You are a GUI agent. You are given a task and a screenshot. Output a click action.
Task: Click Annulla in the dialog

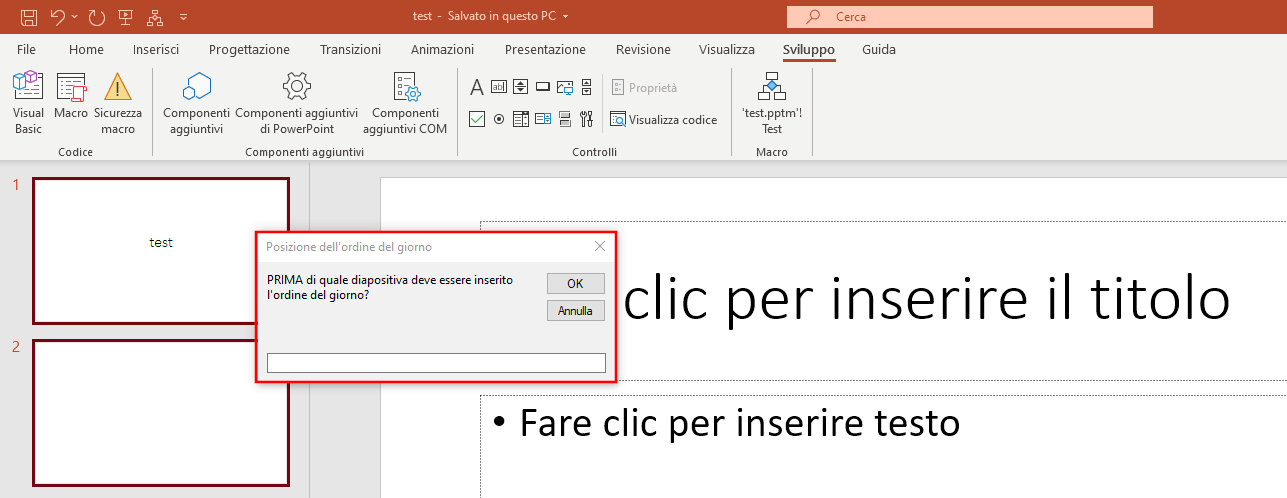point(576,311)
